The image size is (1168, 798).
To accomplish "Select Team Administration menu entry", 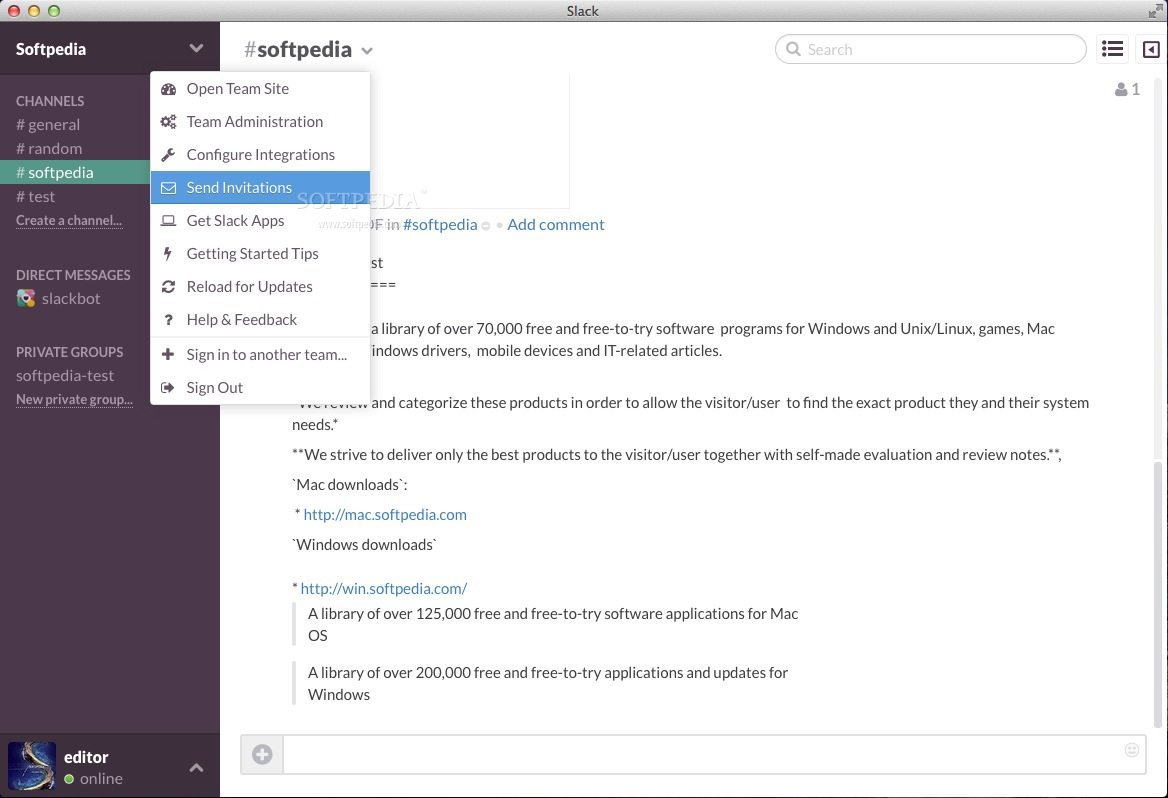I will [x=260, y=121].
